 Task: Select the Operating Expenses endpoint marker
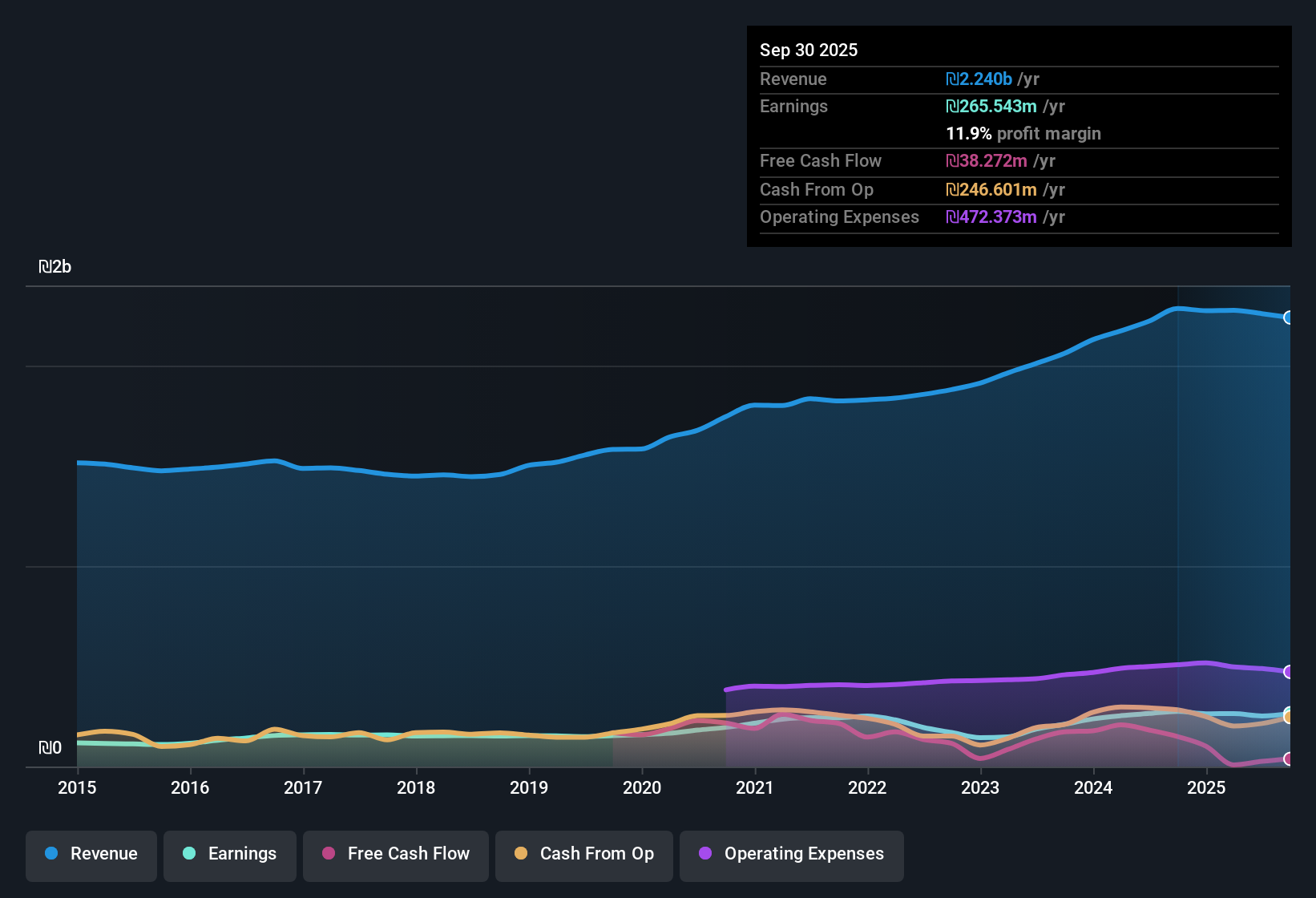[x=1289, y=671]
